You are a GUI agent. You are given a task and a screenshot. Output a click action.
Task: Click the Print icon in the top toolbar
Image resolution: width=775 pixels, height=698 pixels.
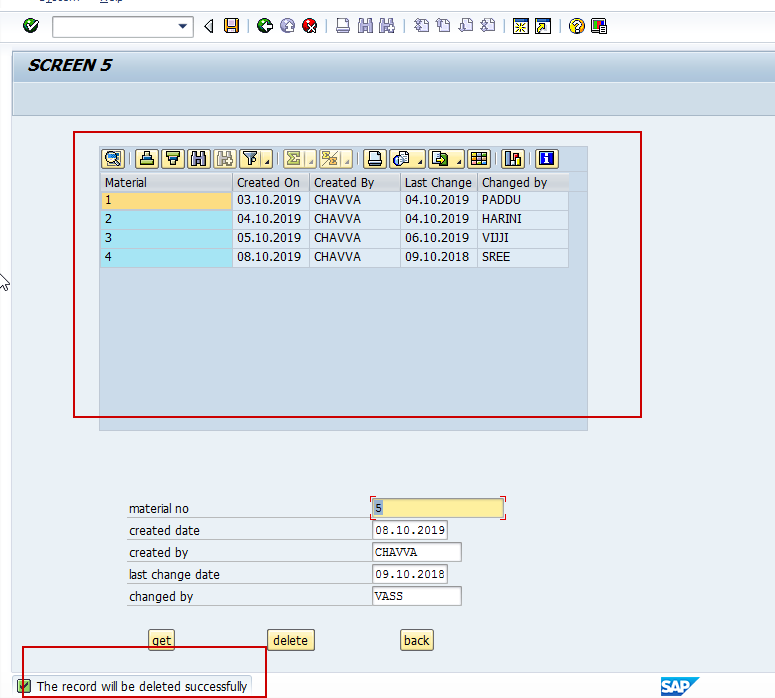(343, 26)
